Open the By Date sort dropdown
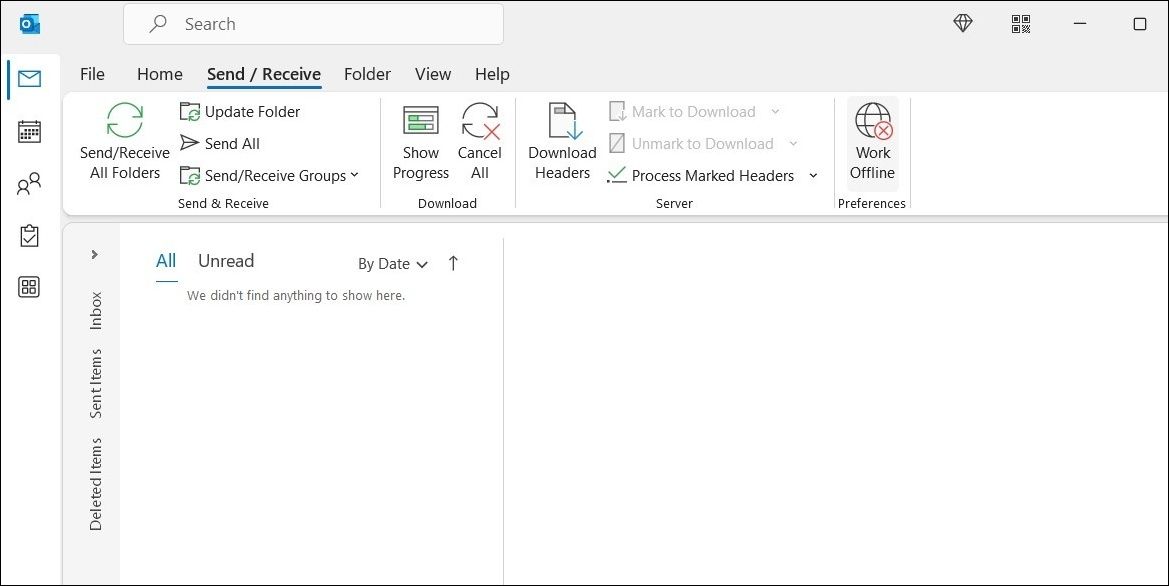The image size is (1169, 586). pos(392,263)
